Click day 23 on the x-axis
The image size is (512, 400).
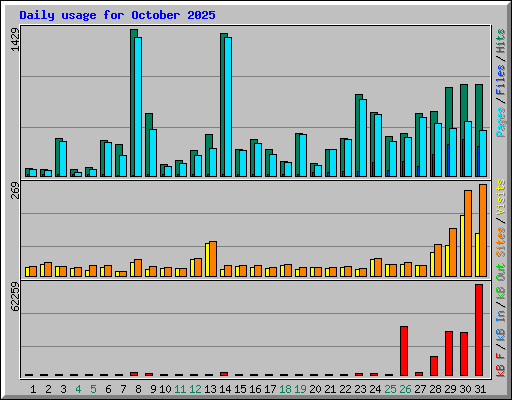point(360,389)
